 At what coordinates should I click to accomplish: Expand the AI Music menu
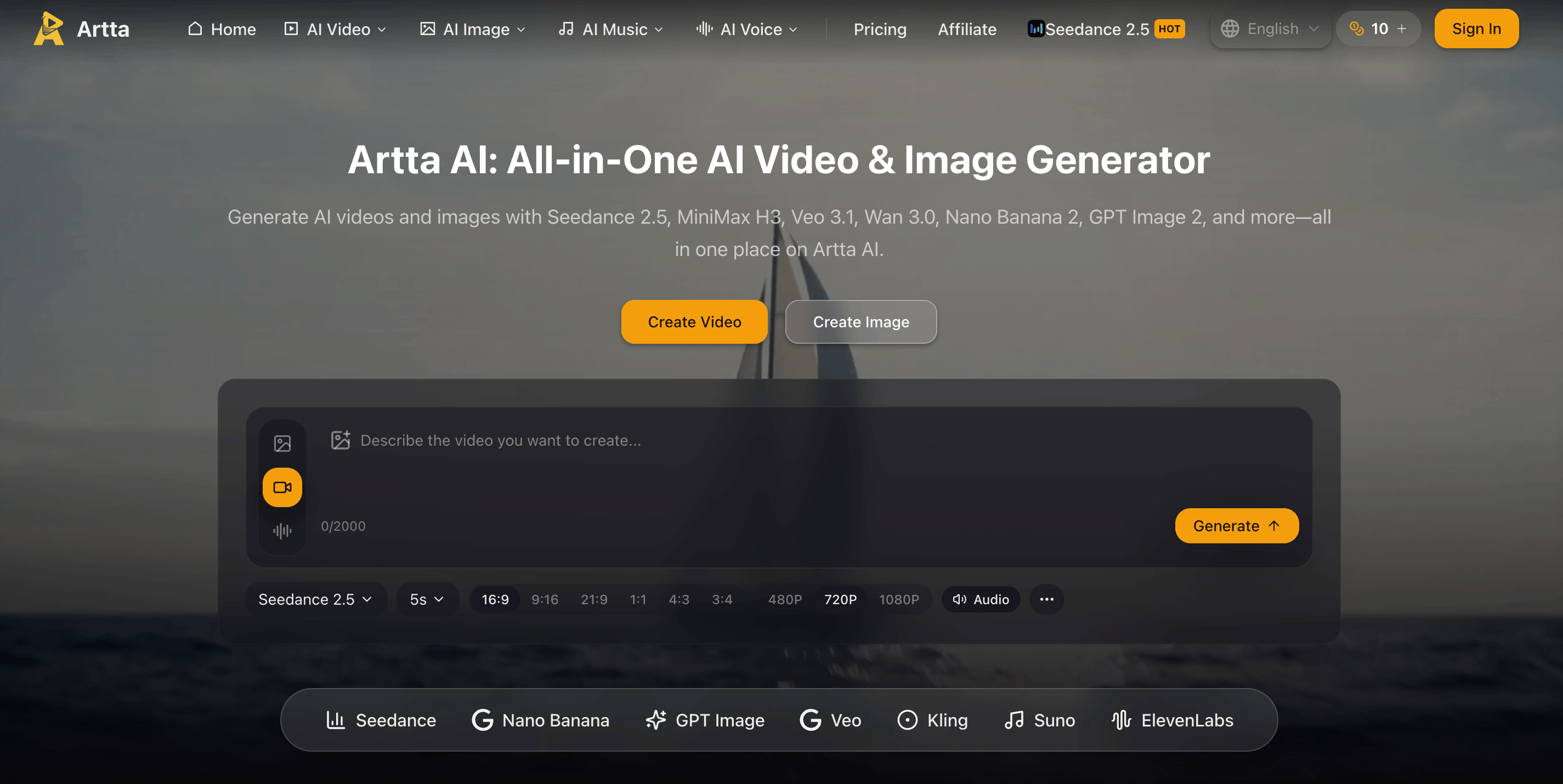coord(611,29)
